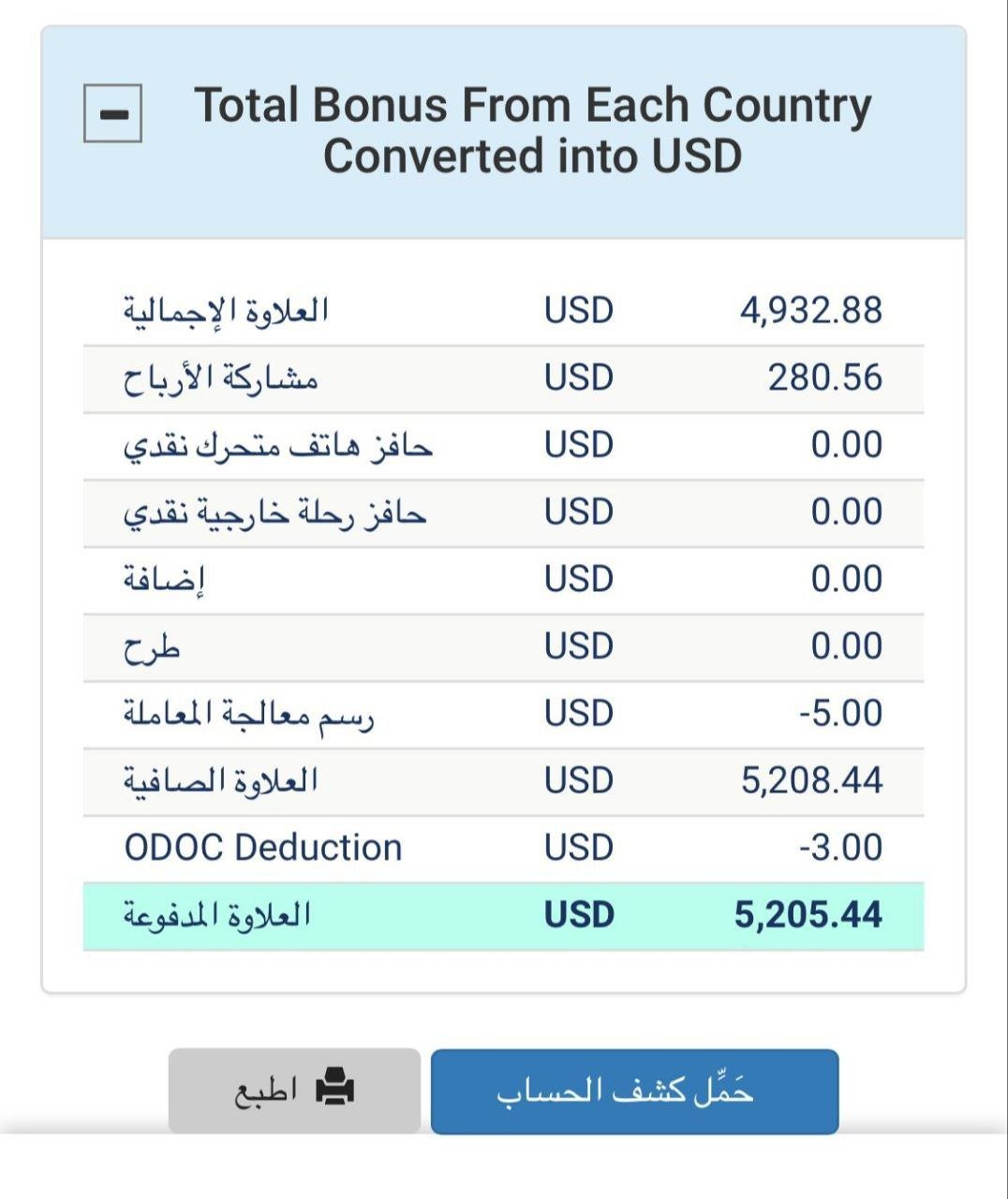Image resolution: width=1008 pixels, height=1199 pixels.
Task: Select the paid bonus total 5,205.44
Action: (808, 915)
